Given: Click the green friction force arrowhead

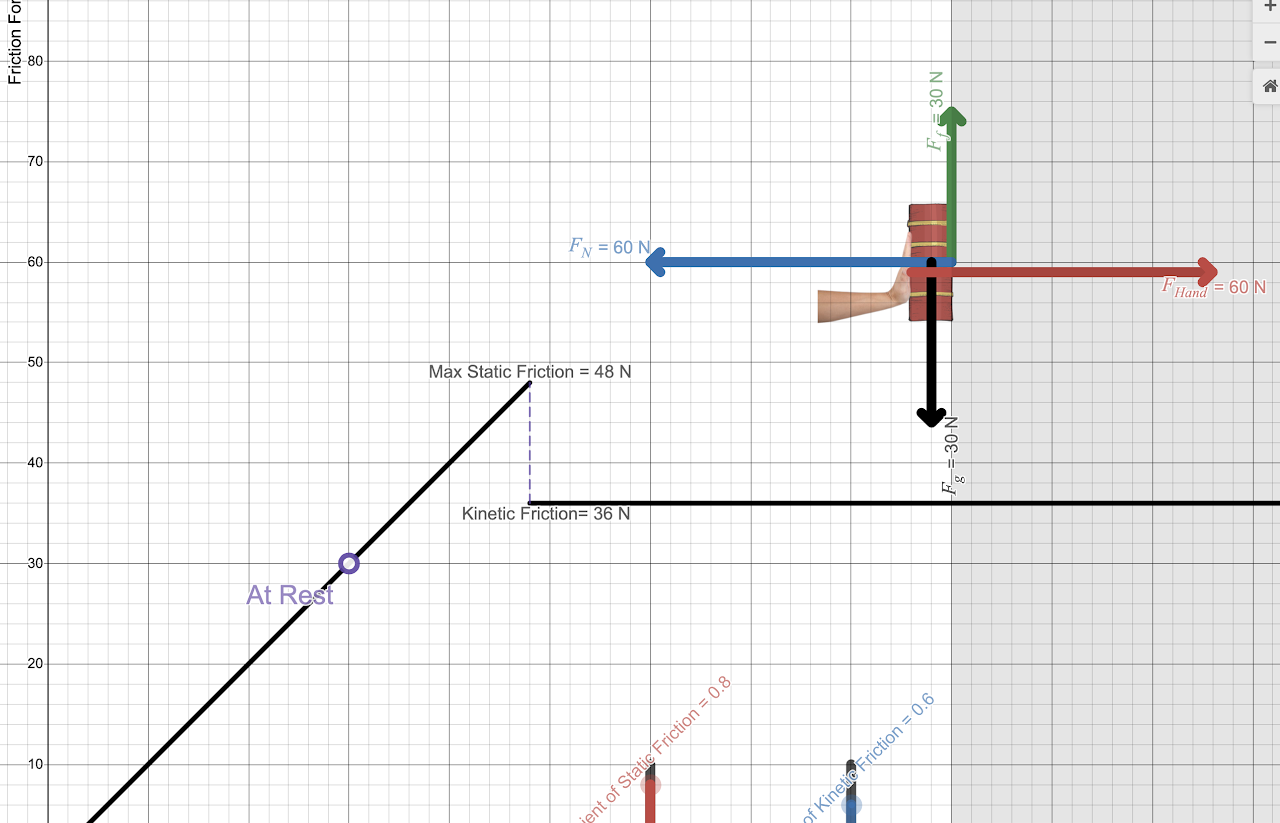Looking at the screenshot, I should coord(951,118).
